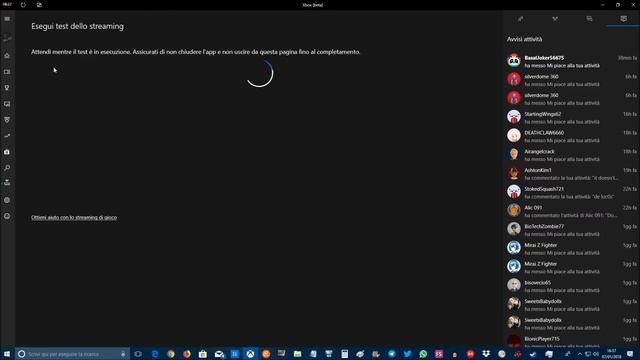Open Twitter from the taskbar

point(407,354)
